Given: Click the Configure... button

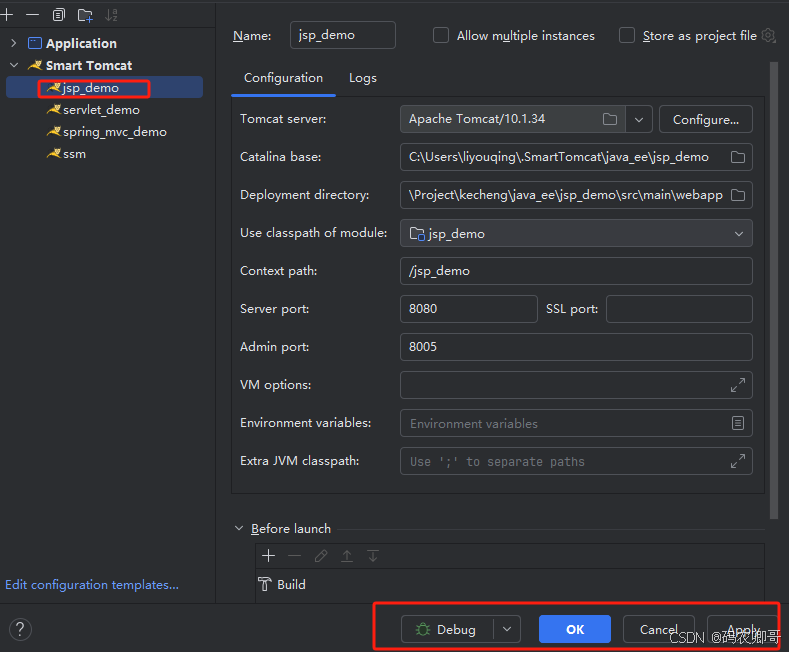Looking at the screenshot, I should [x=705, y=119].
